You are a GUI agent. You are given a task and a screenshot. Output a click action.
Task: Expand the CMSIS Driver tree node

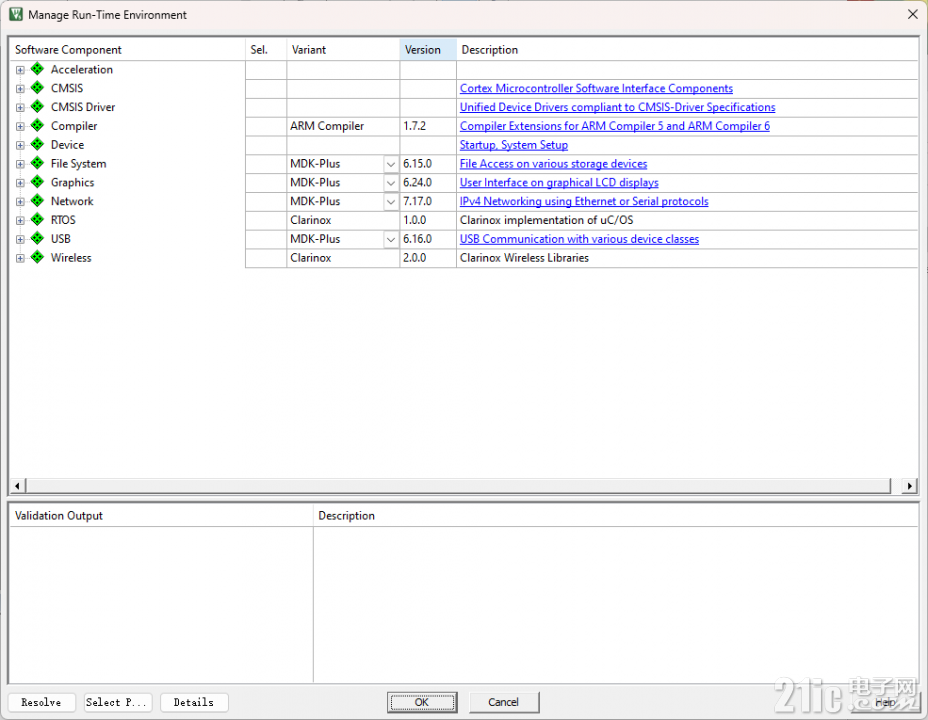[20, 108]
